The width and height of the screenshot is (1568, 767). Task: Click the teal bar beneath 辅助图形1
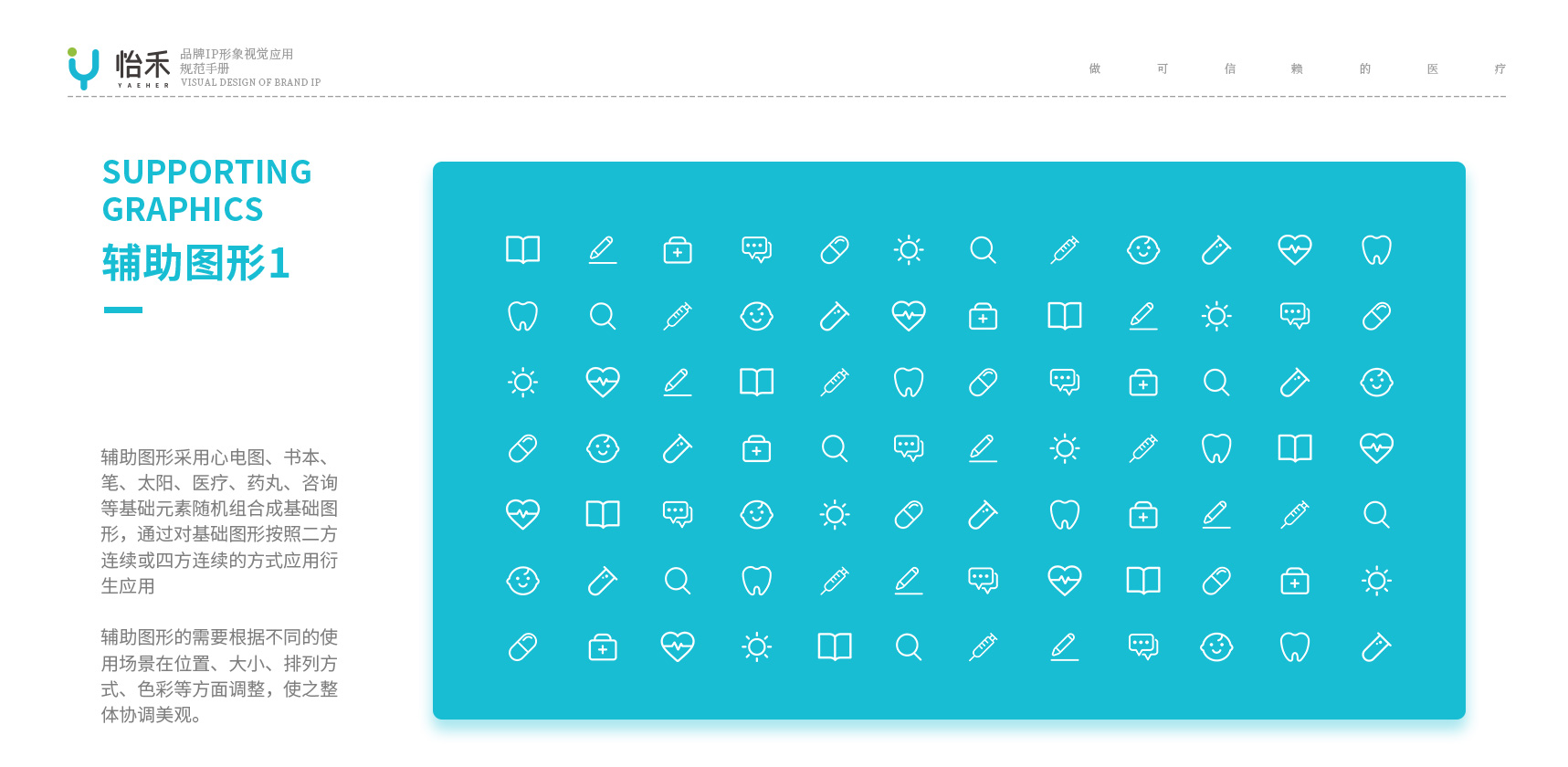(123, 310)
